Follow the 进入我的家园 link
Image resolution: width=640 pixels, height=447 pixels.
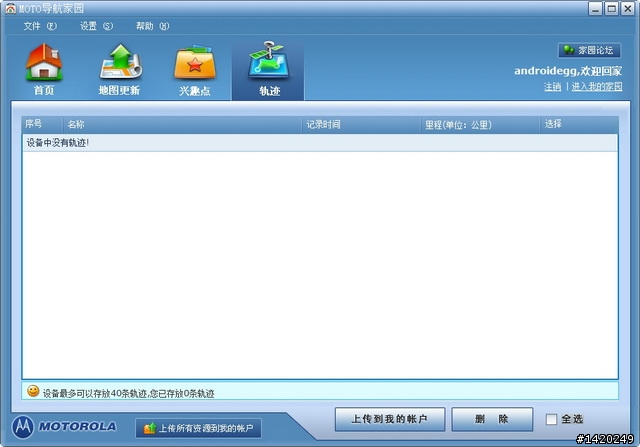click(x=597, y=87)
